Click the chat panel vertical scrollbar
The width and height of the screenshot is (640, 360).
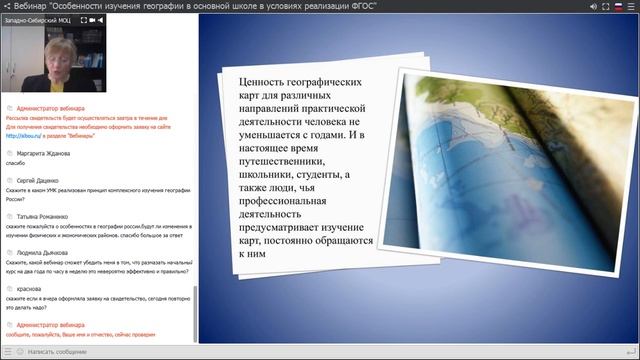click(x=195, y=313)
